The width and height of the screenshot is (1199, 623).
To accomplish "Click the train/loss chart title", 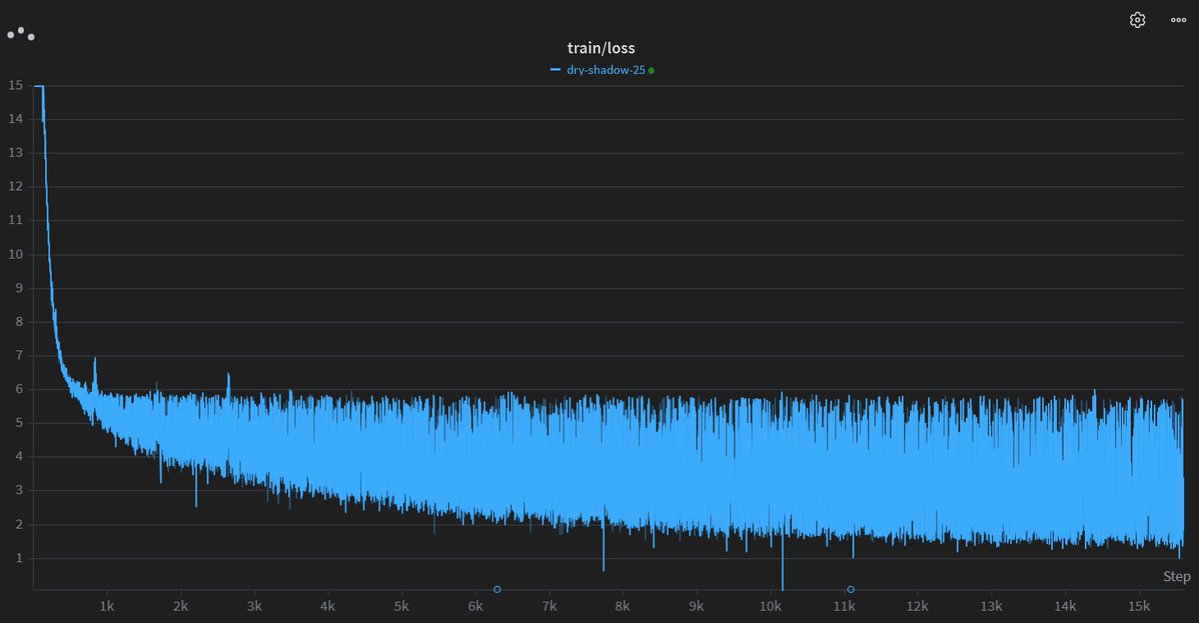I will (x=601, y=47).
